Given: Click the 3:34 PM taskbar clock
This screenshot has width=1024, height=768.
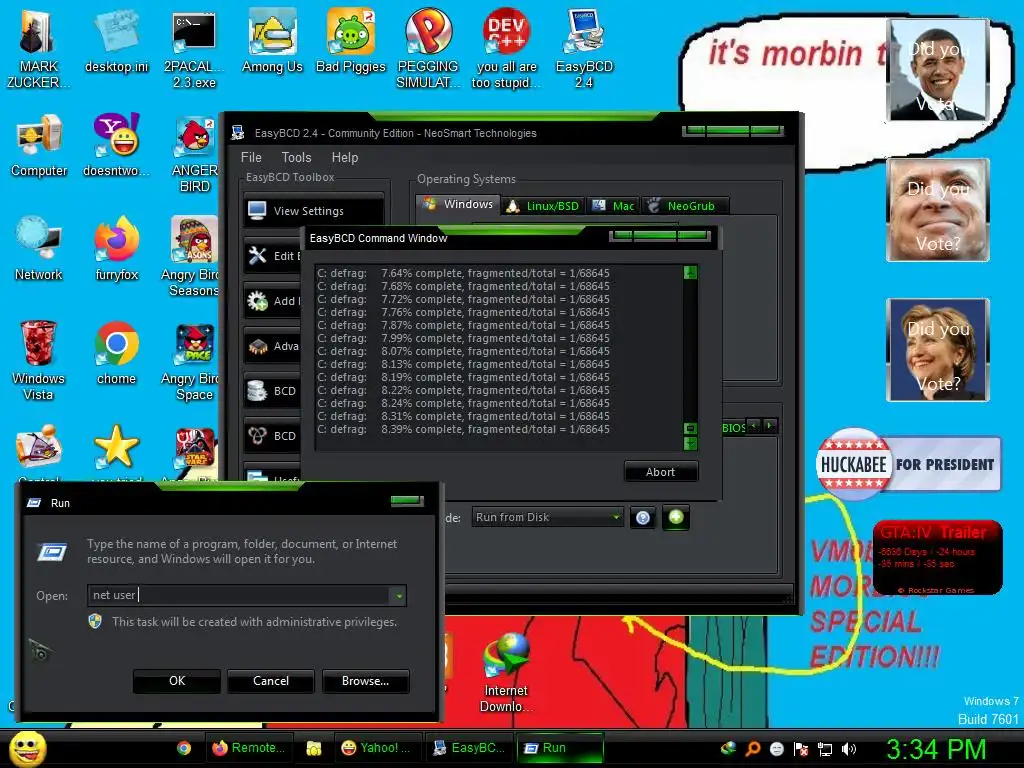Looking at the screenshot, I should (936, 749).
